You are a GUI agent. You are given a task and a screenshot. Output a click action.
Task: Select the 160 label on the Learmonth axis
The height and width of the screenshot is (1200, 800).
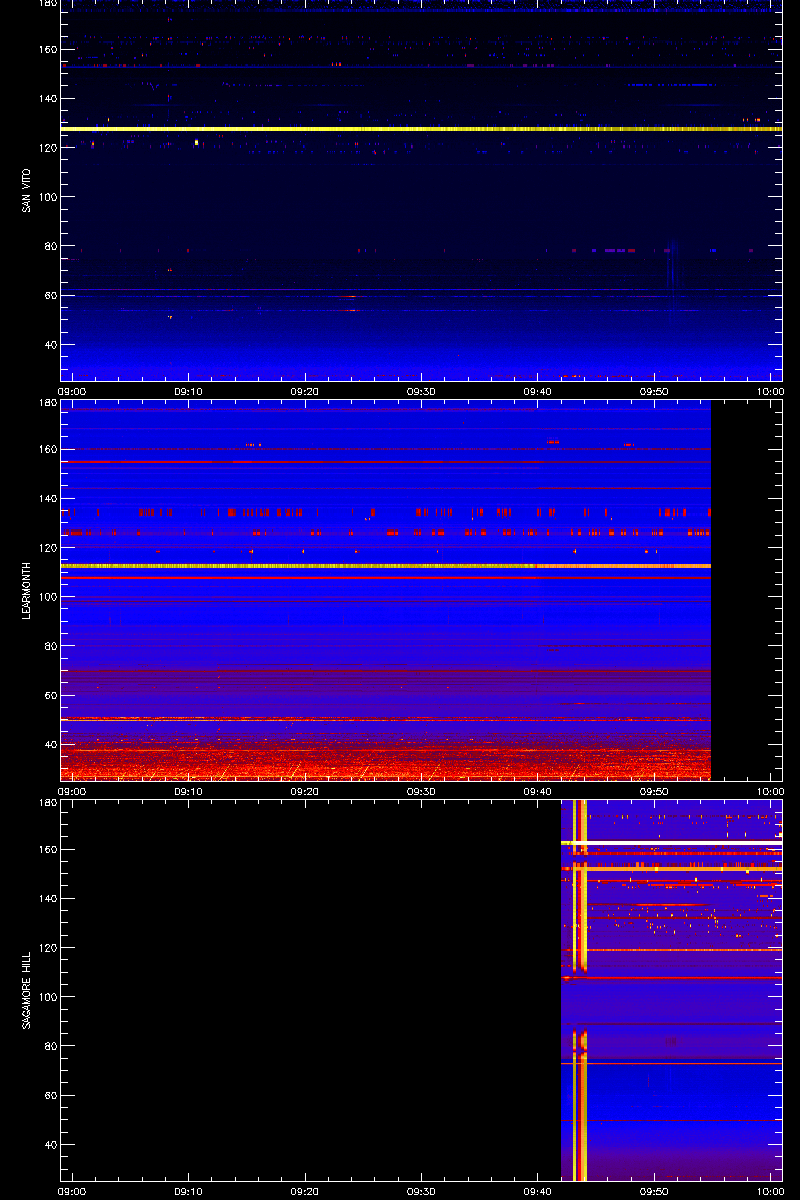point(46,449)
